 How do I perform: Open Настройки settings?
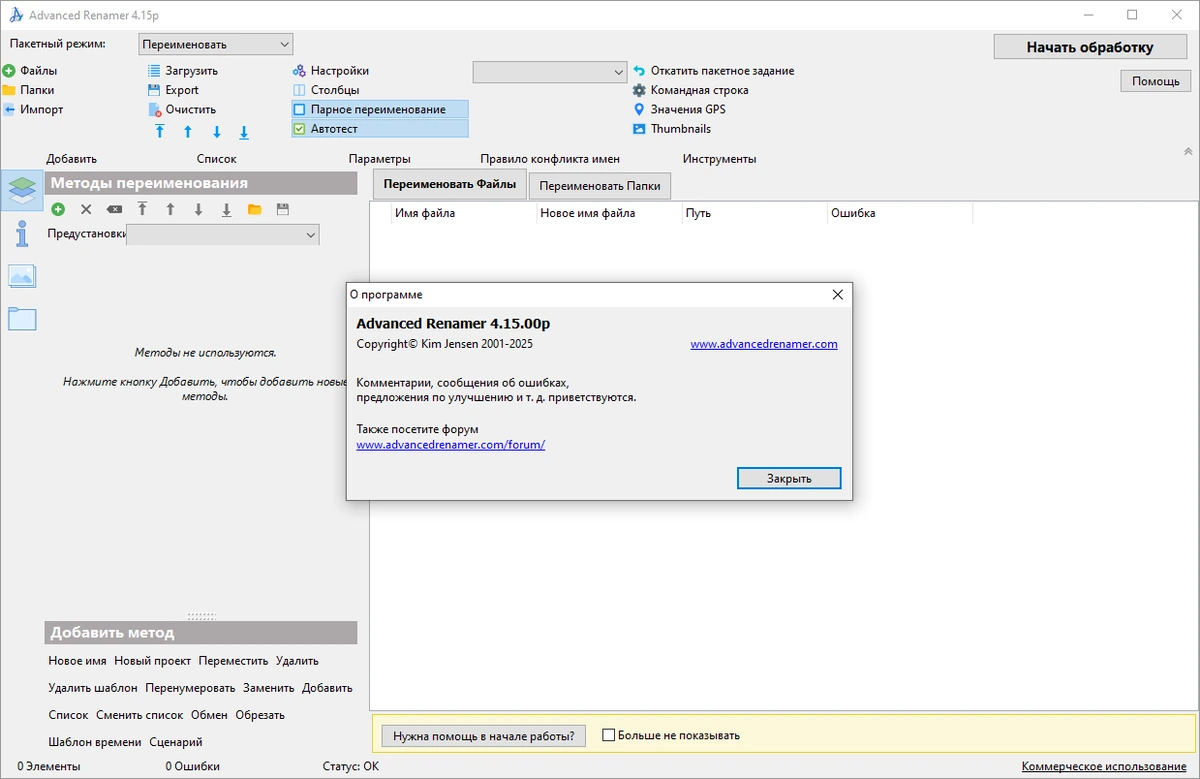point(331,71)
